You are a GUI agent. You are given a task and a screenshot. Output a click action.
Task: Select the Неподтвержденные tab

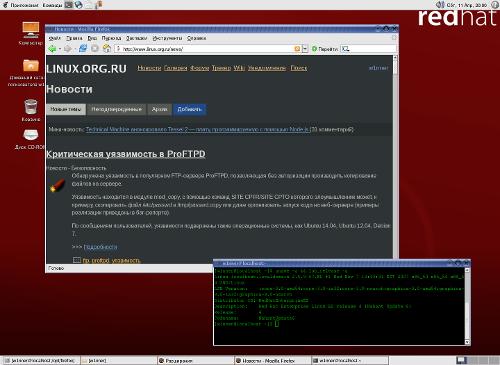pyautogui.click(x=117, y=109)
